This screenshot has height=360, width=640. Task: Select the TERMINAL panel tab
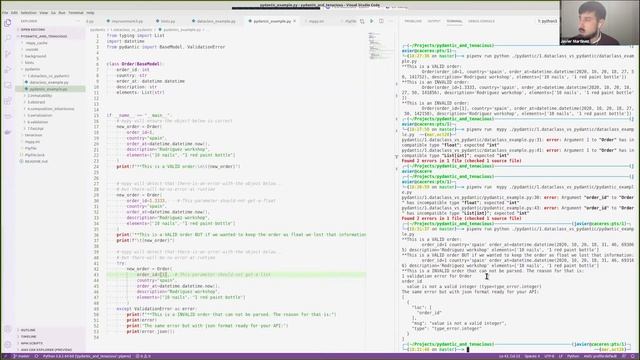454,21
